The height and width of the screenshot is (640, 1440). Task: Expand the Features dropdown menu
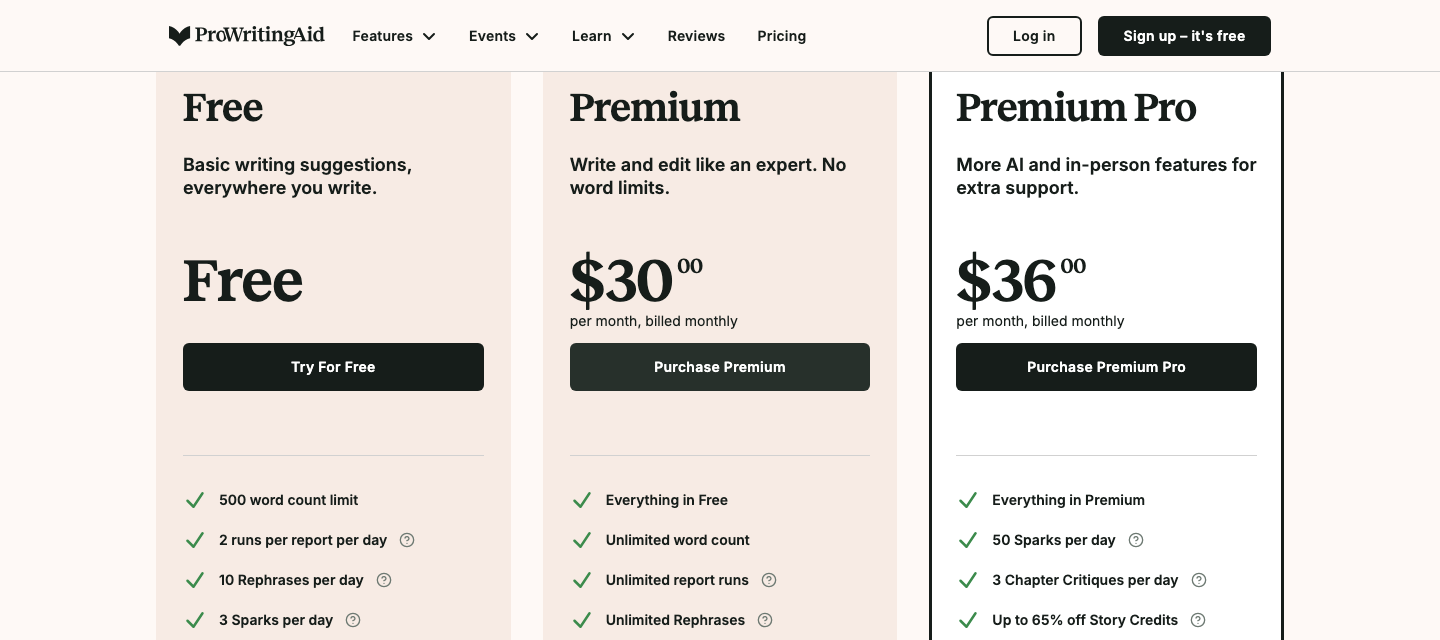(x=394, y=36)
